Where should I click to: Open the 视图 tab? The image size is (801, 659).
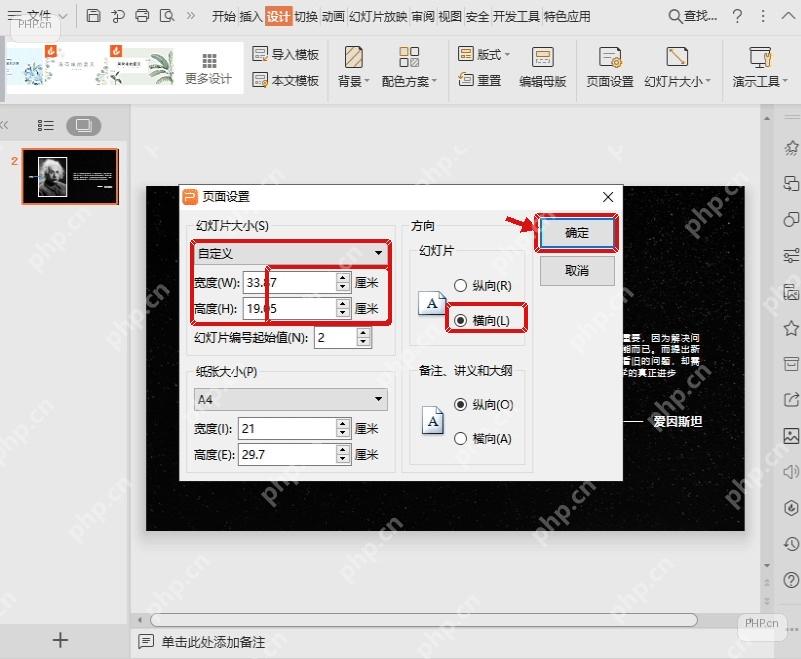(x=450, y=16)
